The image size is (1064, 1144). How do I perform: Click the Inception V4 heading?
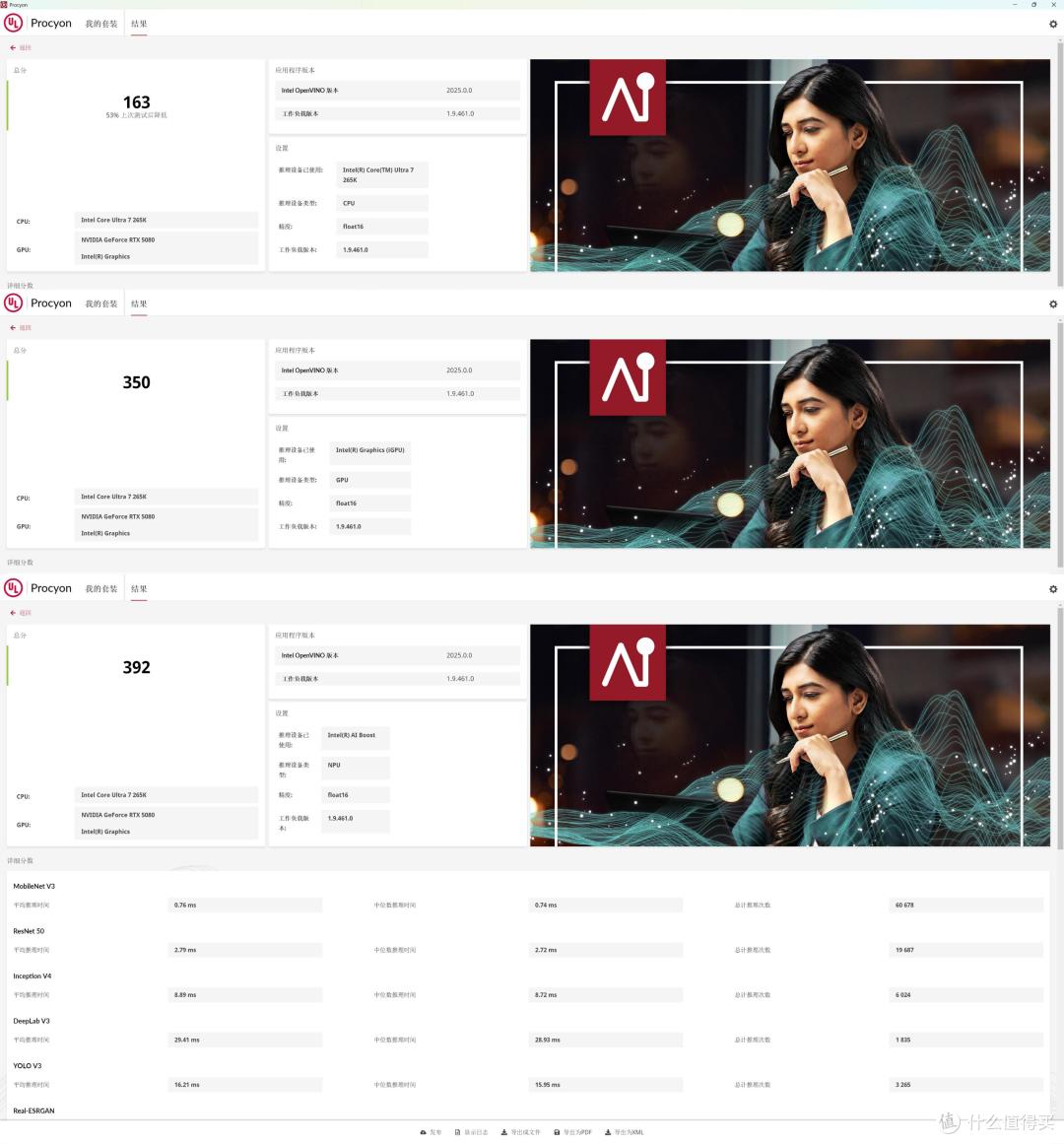coord(33,976)
